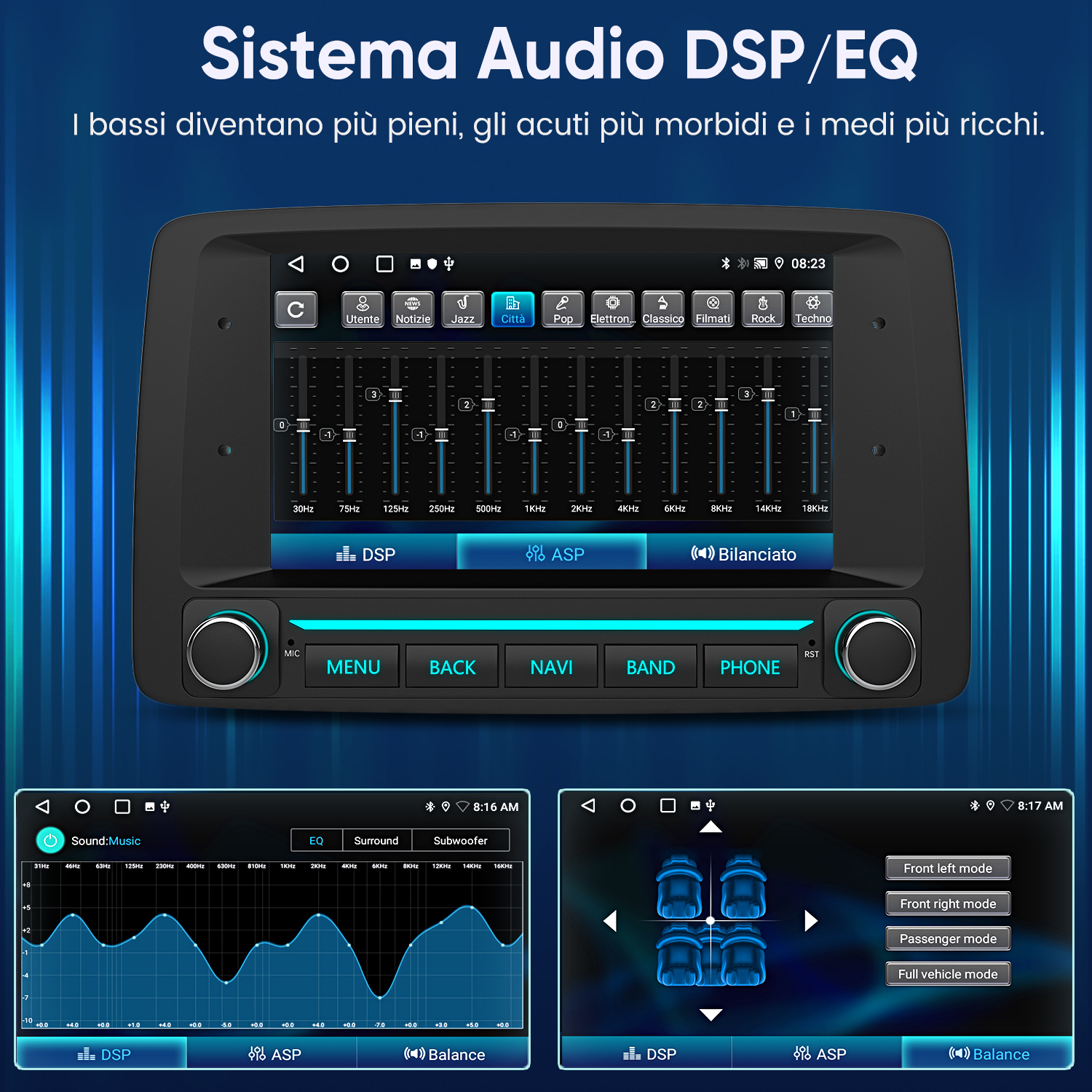The height and width of the screenshot is (1092, 1092).
Task: Toggle the Sound:Music power switch
Action: (x=50, y=840)
